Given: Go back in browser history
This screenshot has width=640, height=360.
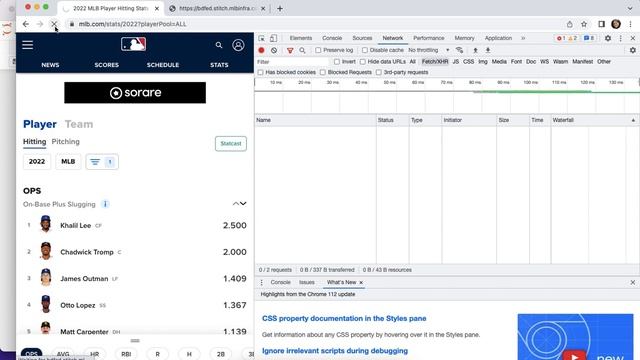Looking at the screenshot, I should 26,24.
